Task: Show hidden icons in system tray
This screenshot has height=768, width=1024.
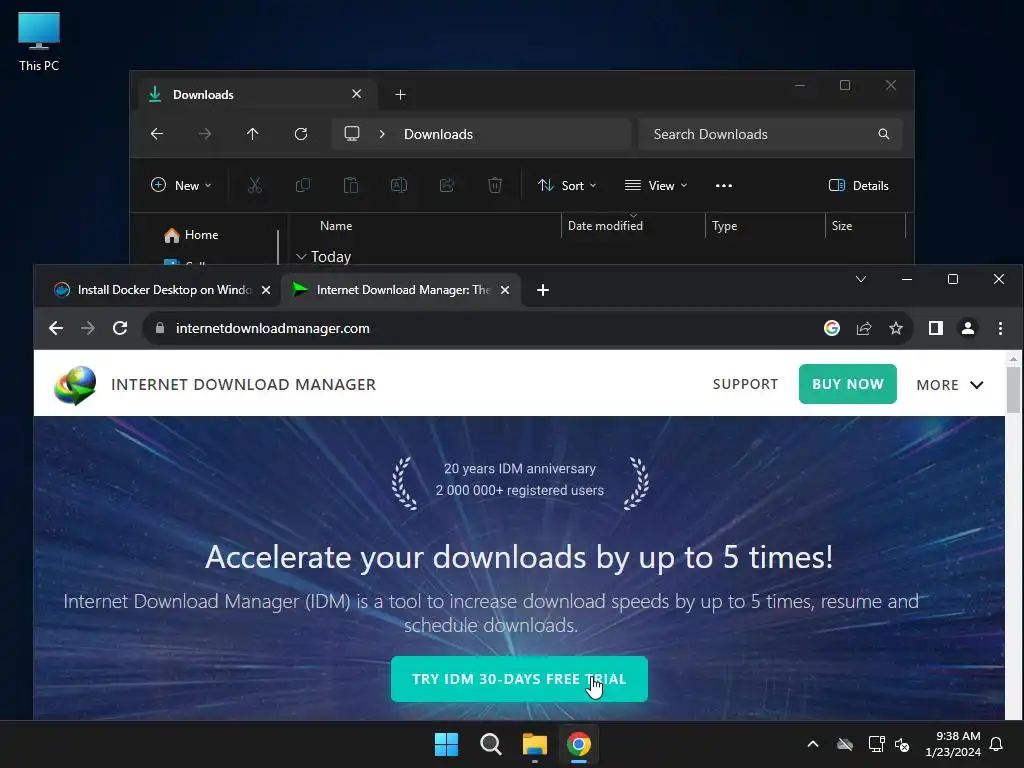Action: (x=813, y=744)
